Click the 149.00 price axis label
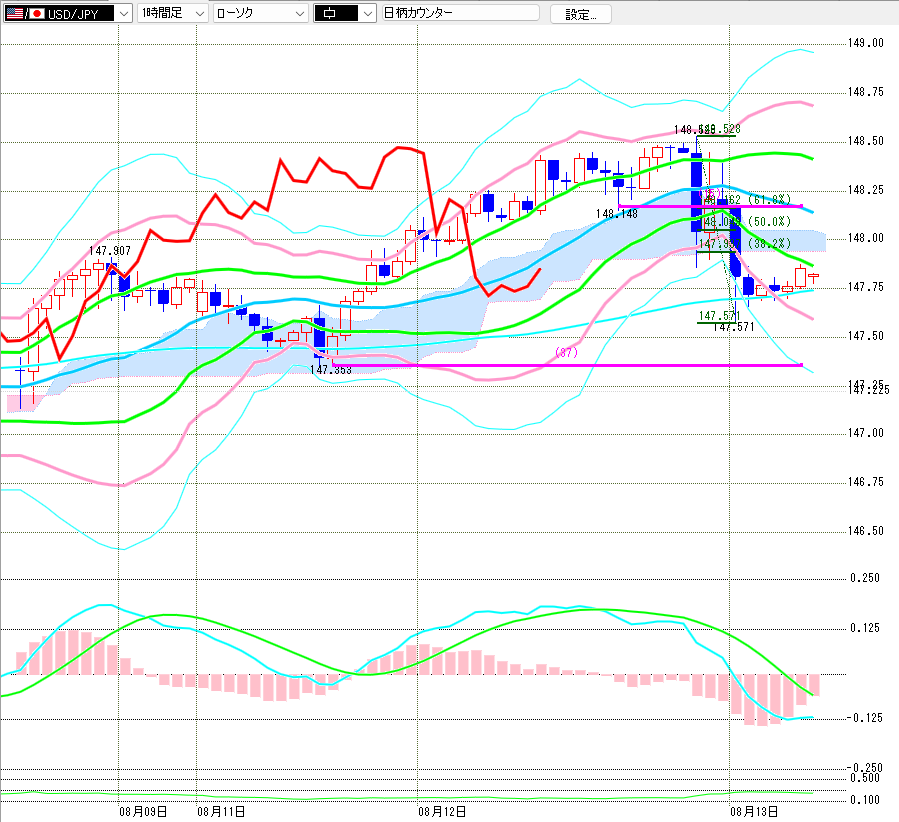The height and width of the screenshot is (822, 899). (866, 43)
